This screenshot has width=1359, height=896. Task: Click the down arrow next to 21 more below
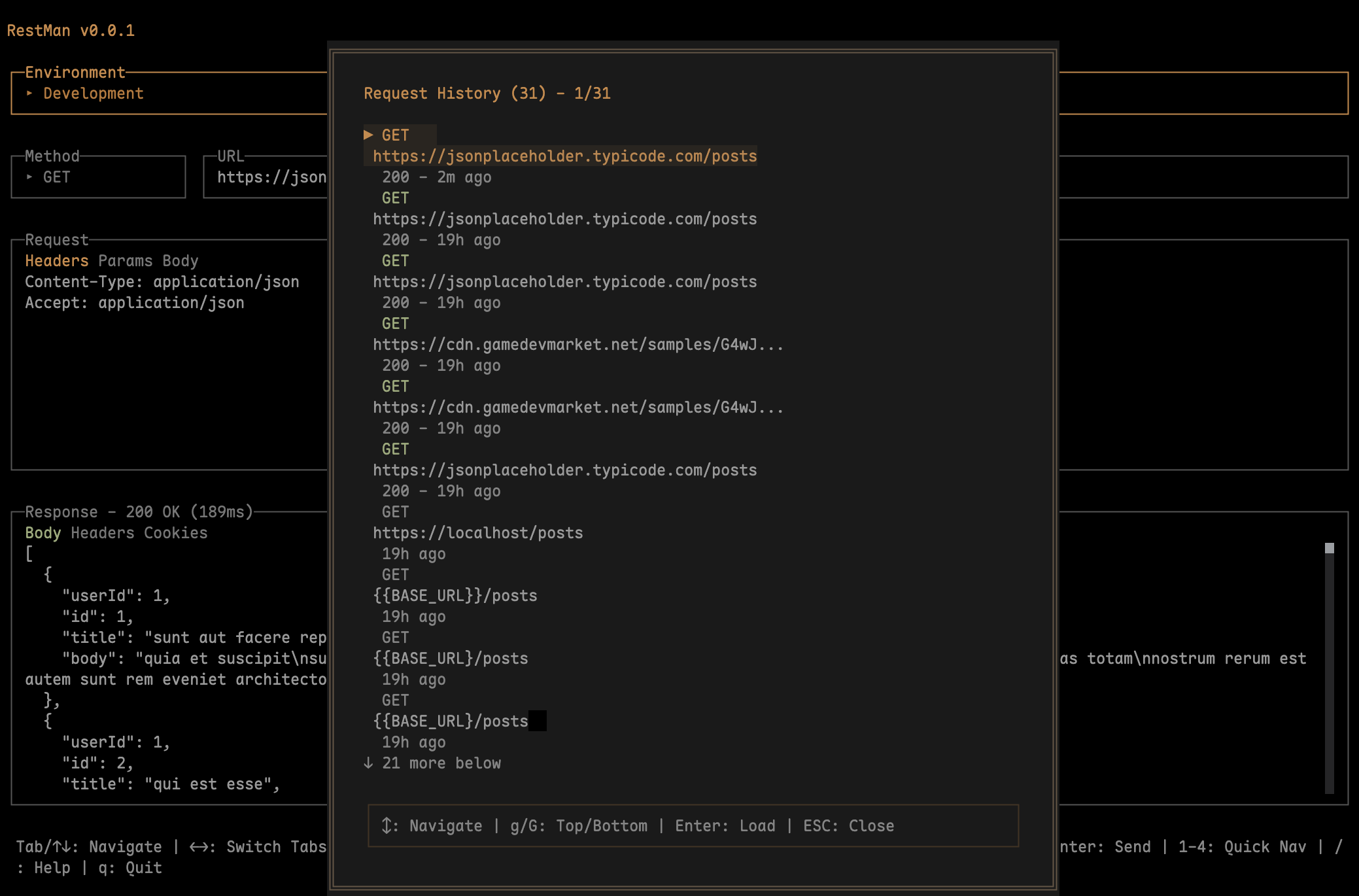368,763
